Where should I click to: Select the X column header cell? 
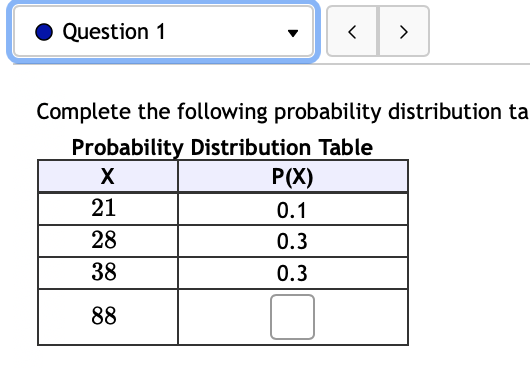pos(108,176)
